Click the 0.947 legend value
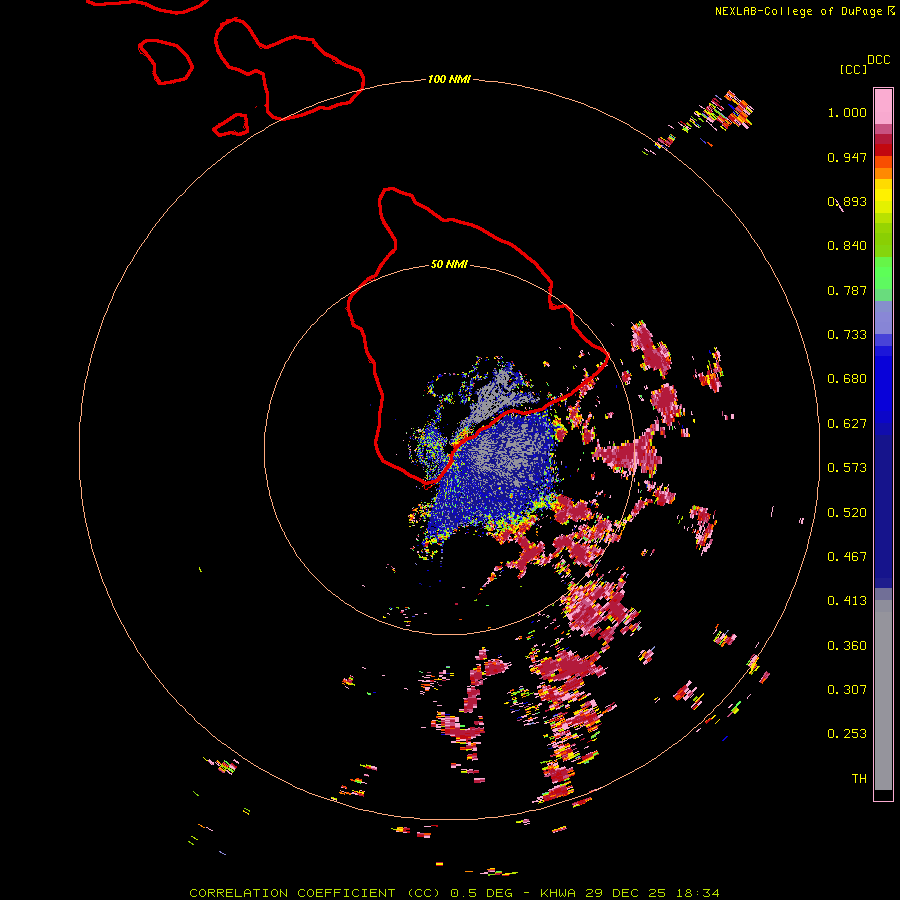900x900 pixels. pyautogui.click(x=847, y=157)
